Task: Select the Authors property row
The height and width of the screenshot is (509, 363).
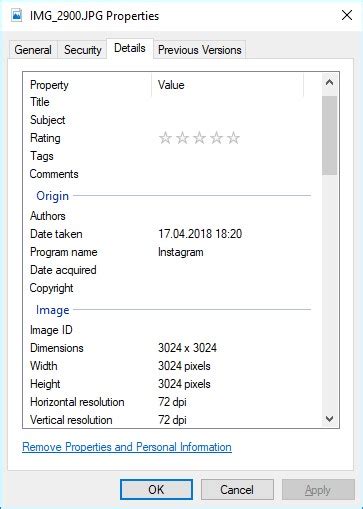Action: (170, 216)
